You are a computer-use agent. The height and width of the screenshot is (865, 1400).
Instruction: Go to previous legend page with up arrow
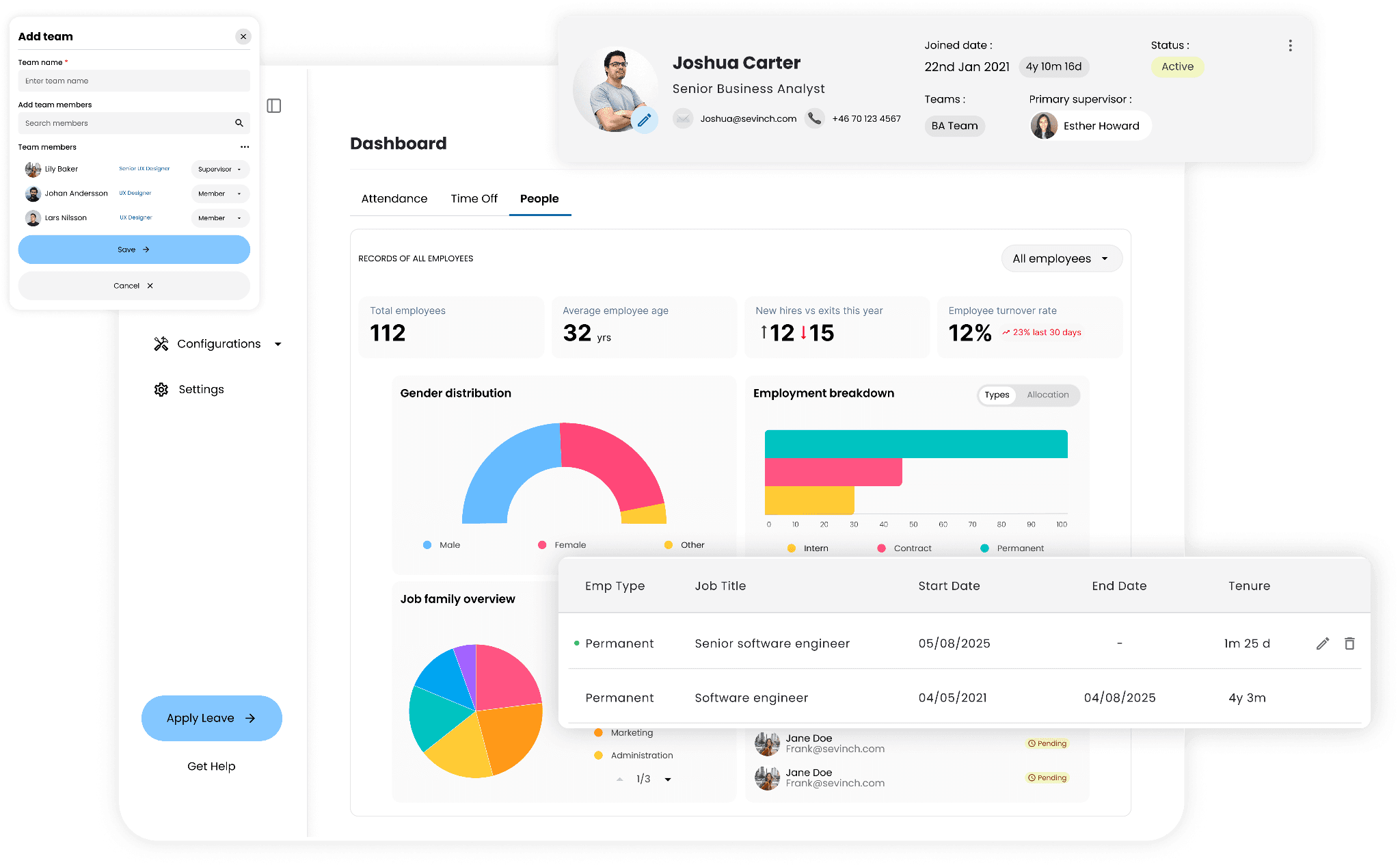(x=619, y=780)
